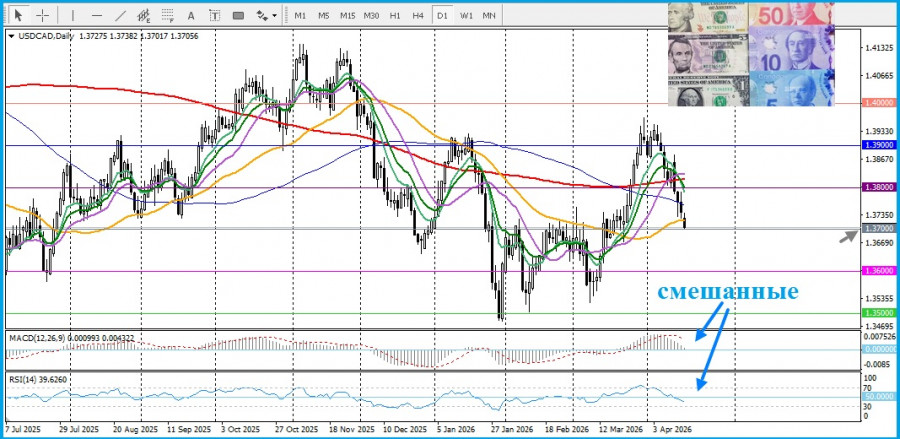Select the cursor arrow tool
Screen dimensions: 900x439
click(20, 15)
